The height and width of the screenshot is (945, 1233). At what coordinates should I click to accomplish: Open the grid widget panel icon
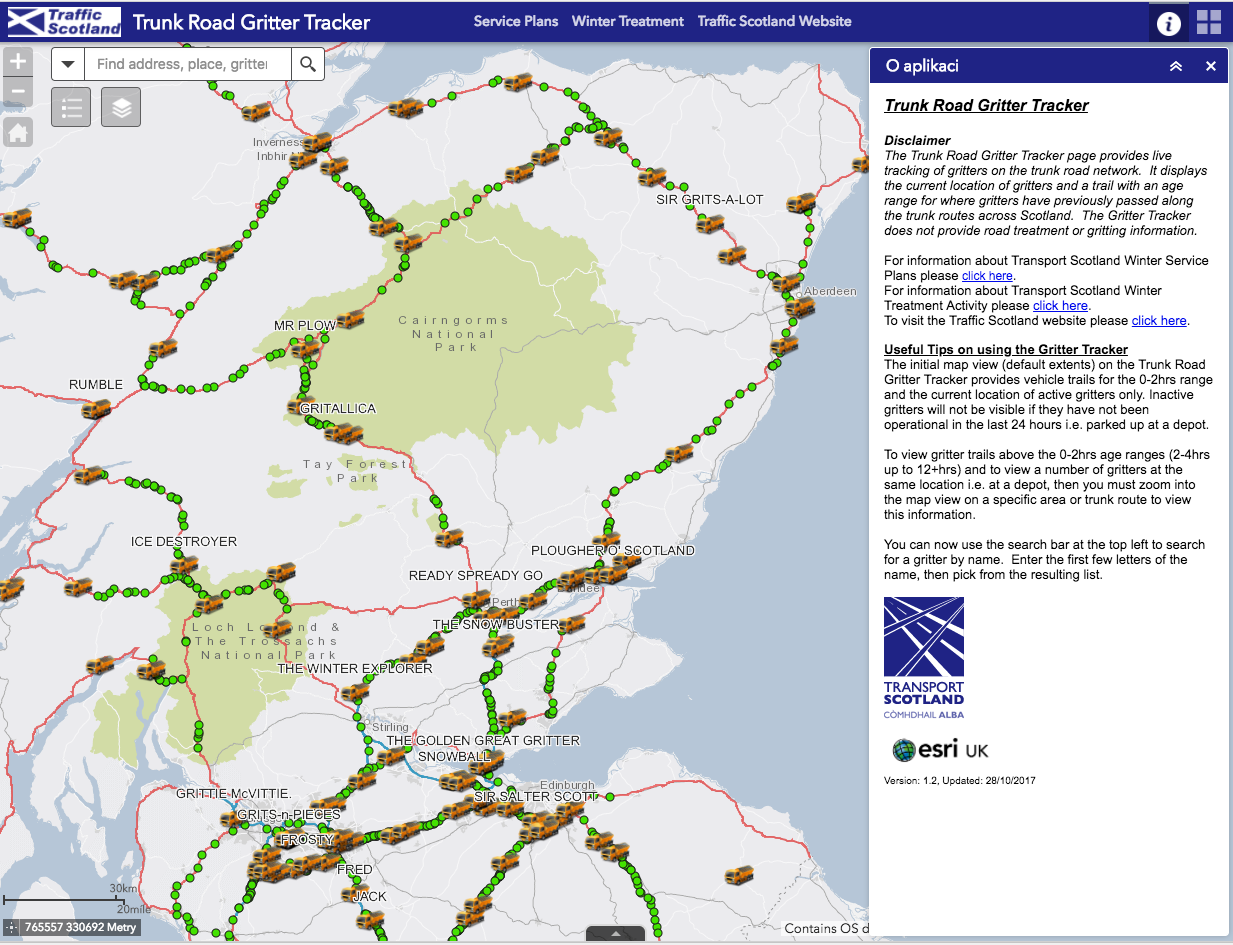1209,22
